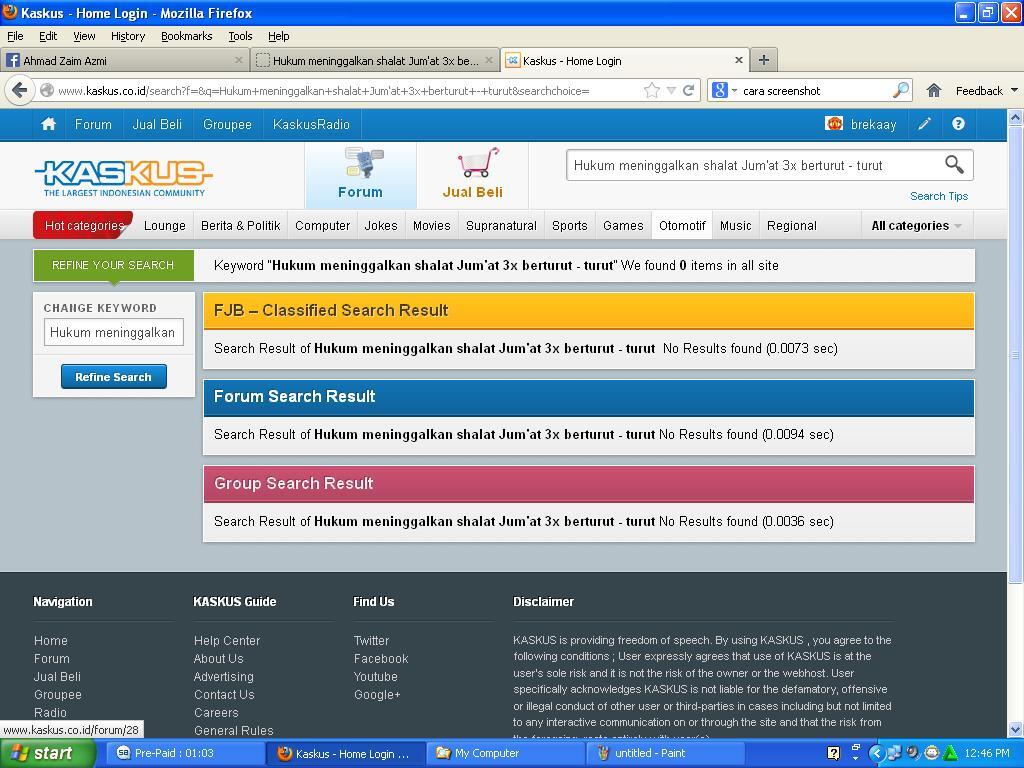1024x768 pixels.
Task: Run the Google search magnifier icon
Action: pyautogui.click(x=901, y=90)
